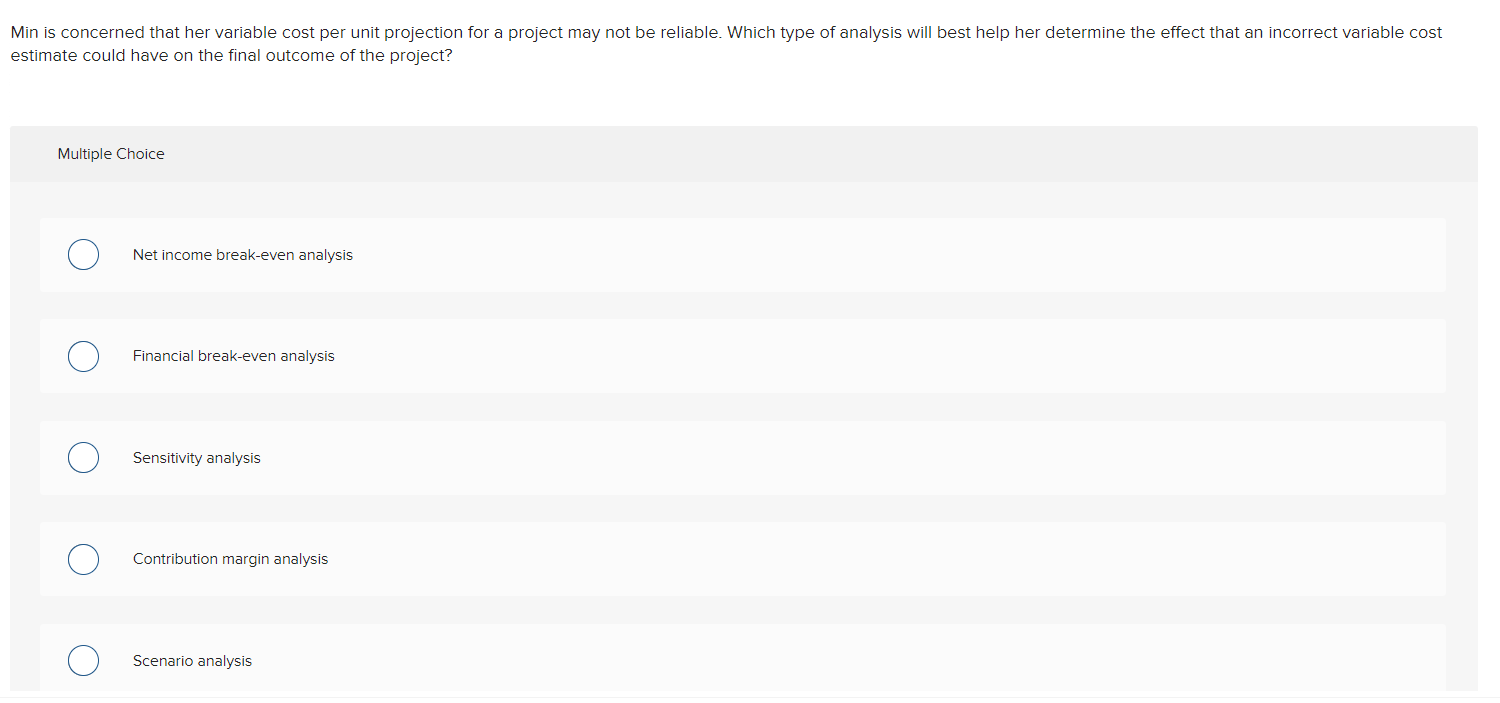The image size is (1500, 703).
Task: Click the text label Financial break-even analysis
Action: tap(233, 356)
